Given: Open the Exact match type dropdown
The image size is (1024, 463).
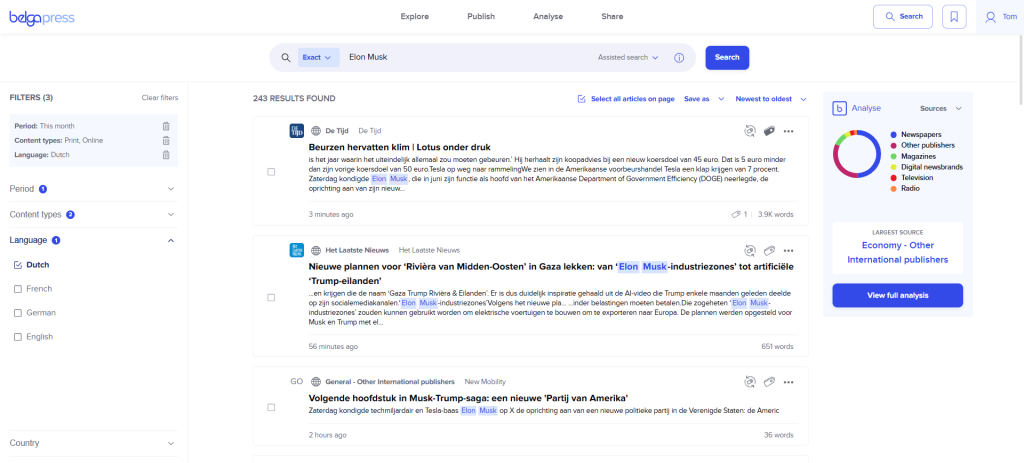Looking at the screenshot, I should click(x=319, y=57).
